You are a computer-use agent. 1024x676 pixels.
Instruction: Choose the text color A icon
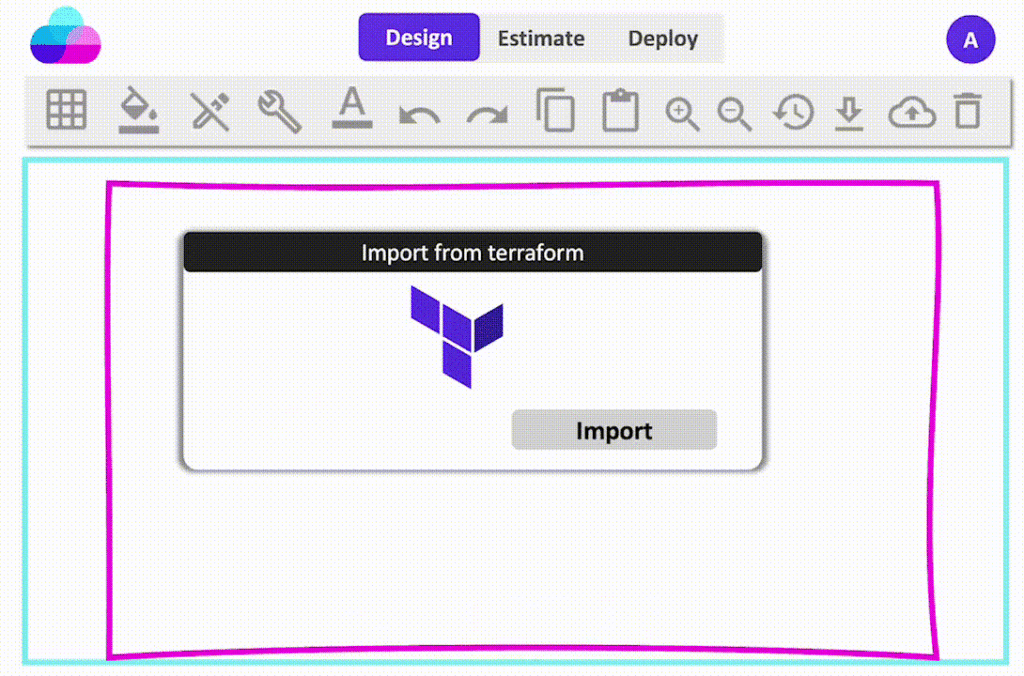click(x=352, y=108)
